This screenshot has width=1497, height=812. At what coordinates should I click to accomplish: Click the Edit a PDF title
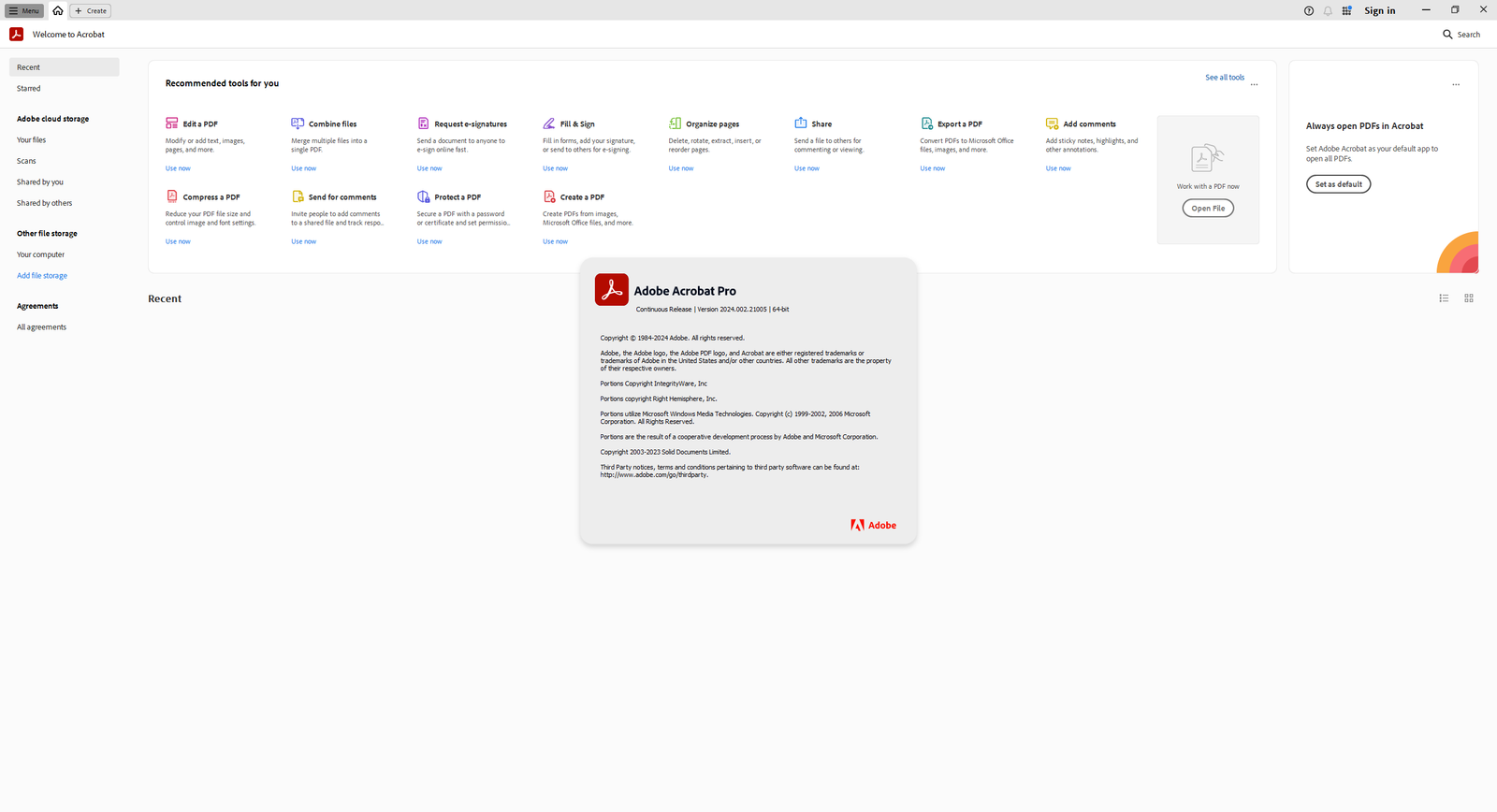coord(200,123)
